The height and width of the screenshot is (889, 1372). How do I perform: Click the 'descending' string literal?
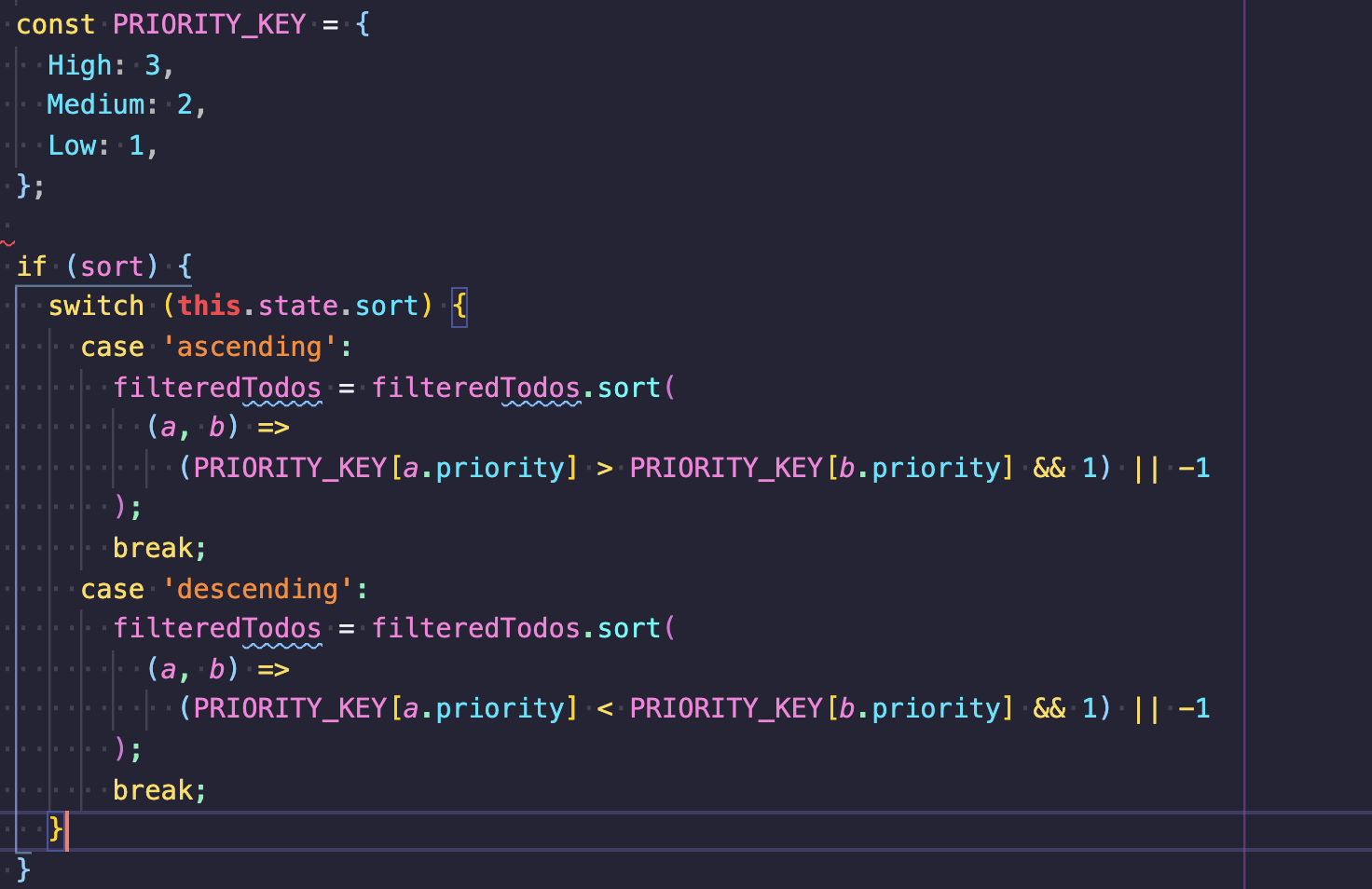click(x=257, y=589)
